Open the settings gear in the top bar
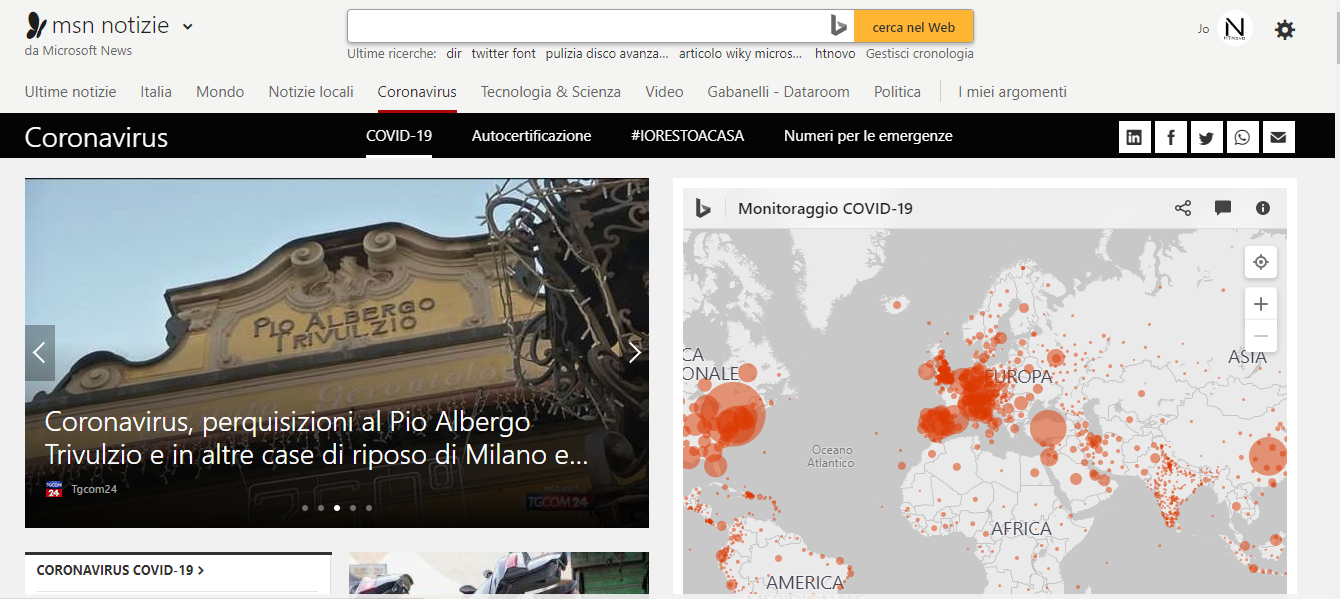 (x=1284, y=30)
